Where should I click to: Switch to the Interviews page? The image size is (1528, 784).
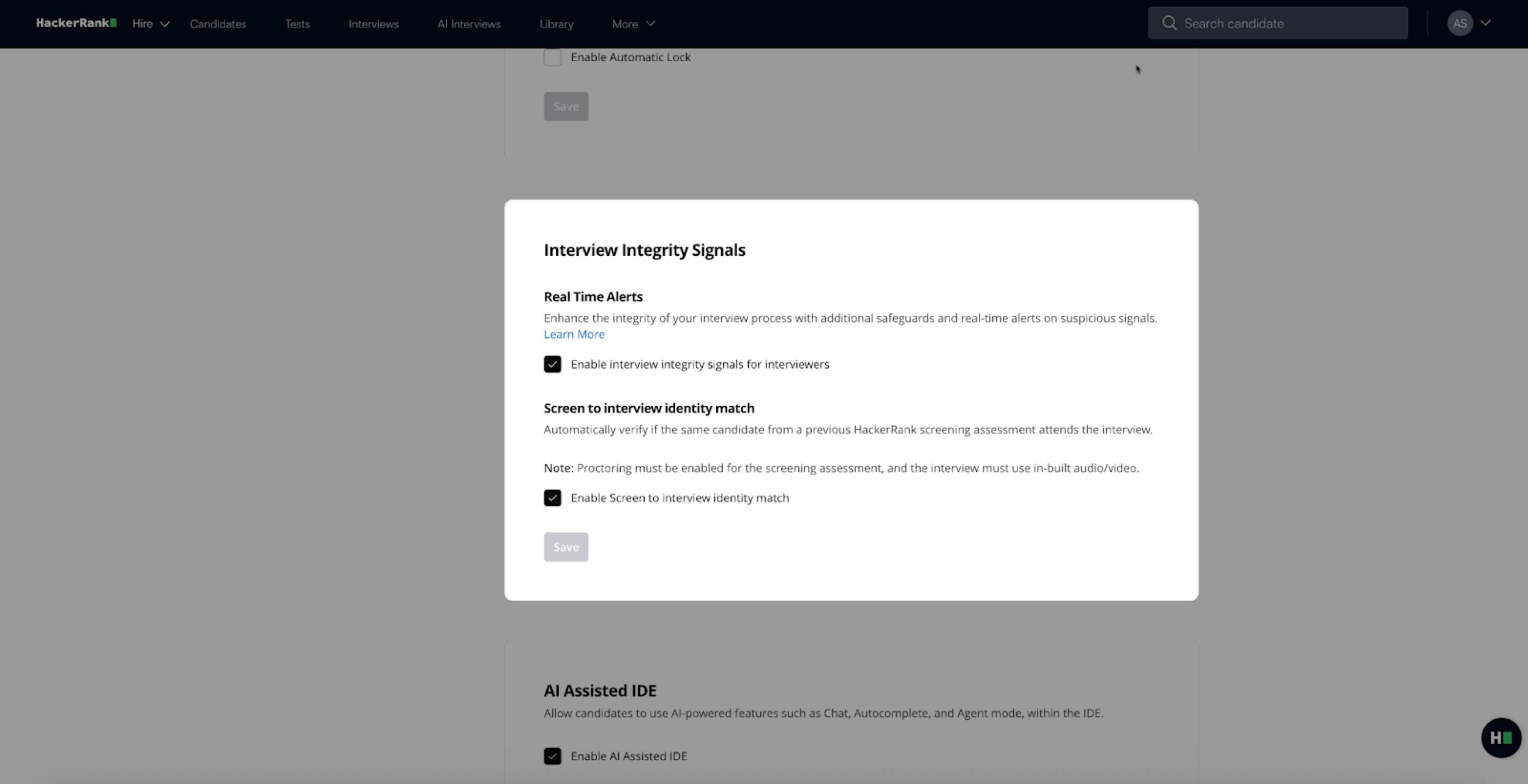click(x=373, y=24)
